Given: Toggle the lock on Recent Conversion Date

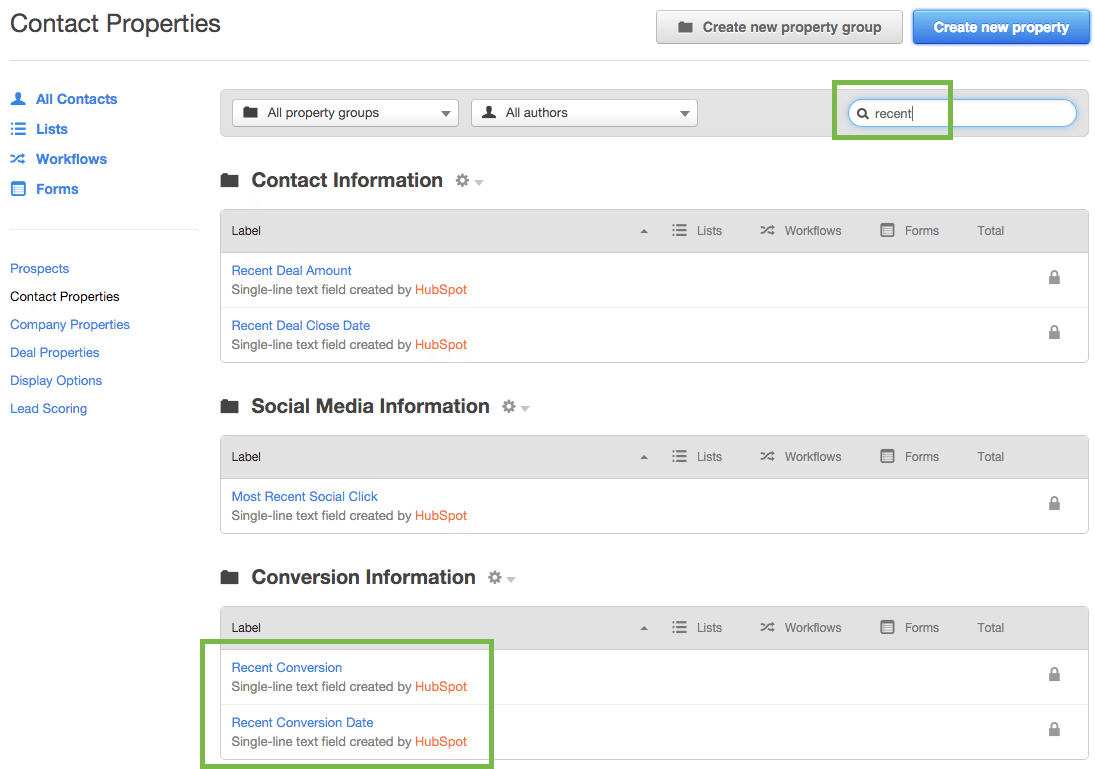Looking at the screenshot, I should pos(1054,729).
